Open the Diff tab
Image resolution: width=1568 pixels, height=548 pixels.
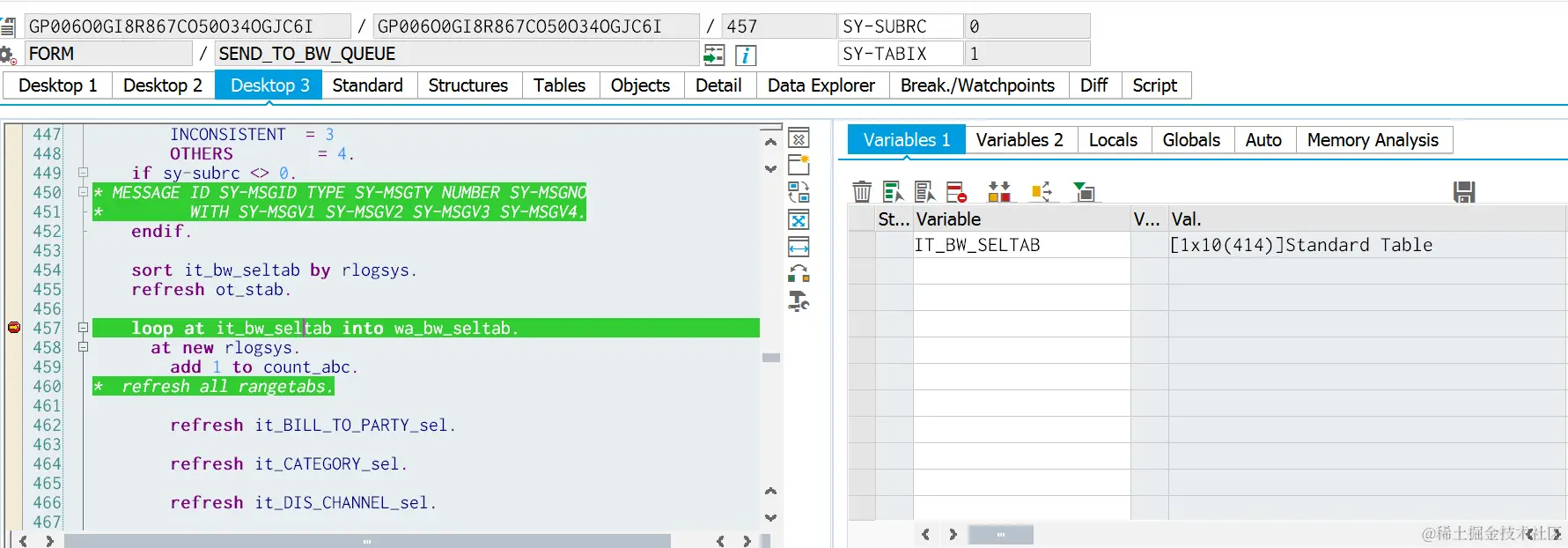point(1094,85)
